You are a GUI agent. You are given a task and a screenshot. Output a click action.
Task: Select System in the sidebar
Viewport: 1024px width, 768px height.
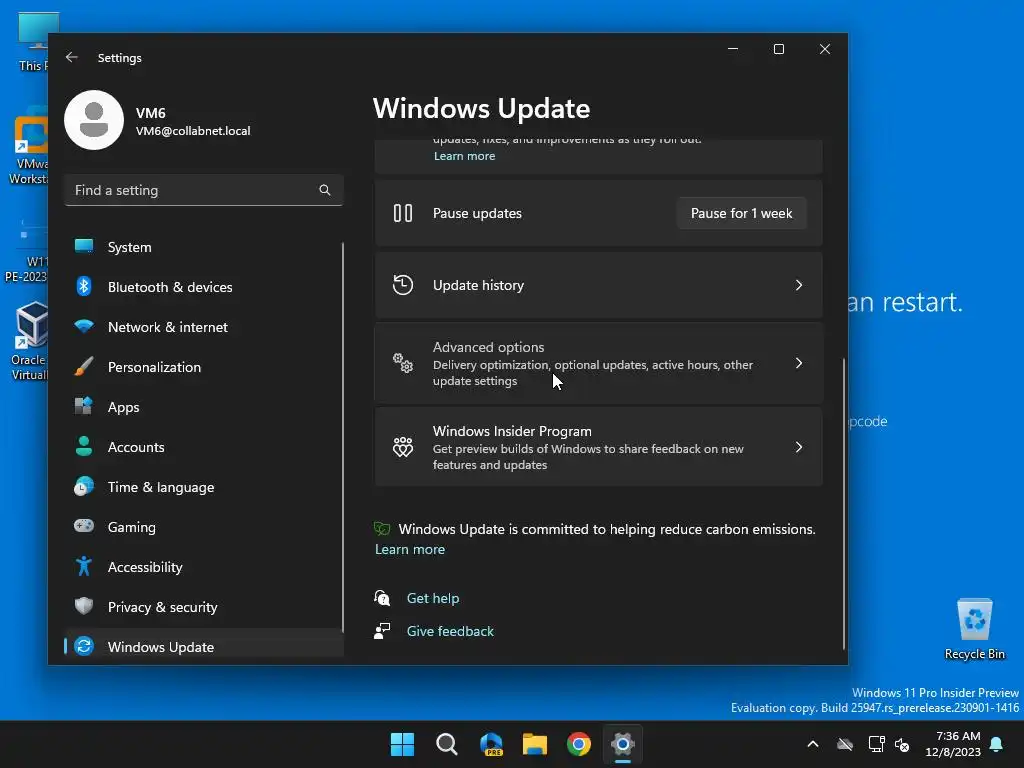203,247
